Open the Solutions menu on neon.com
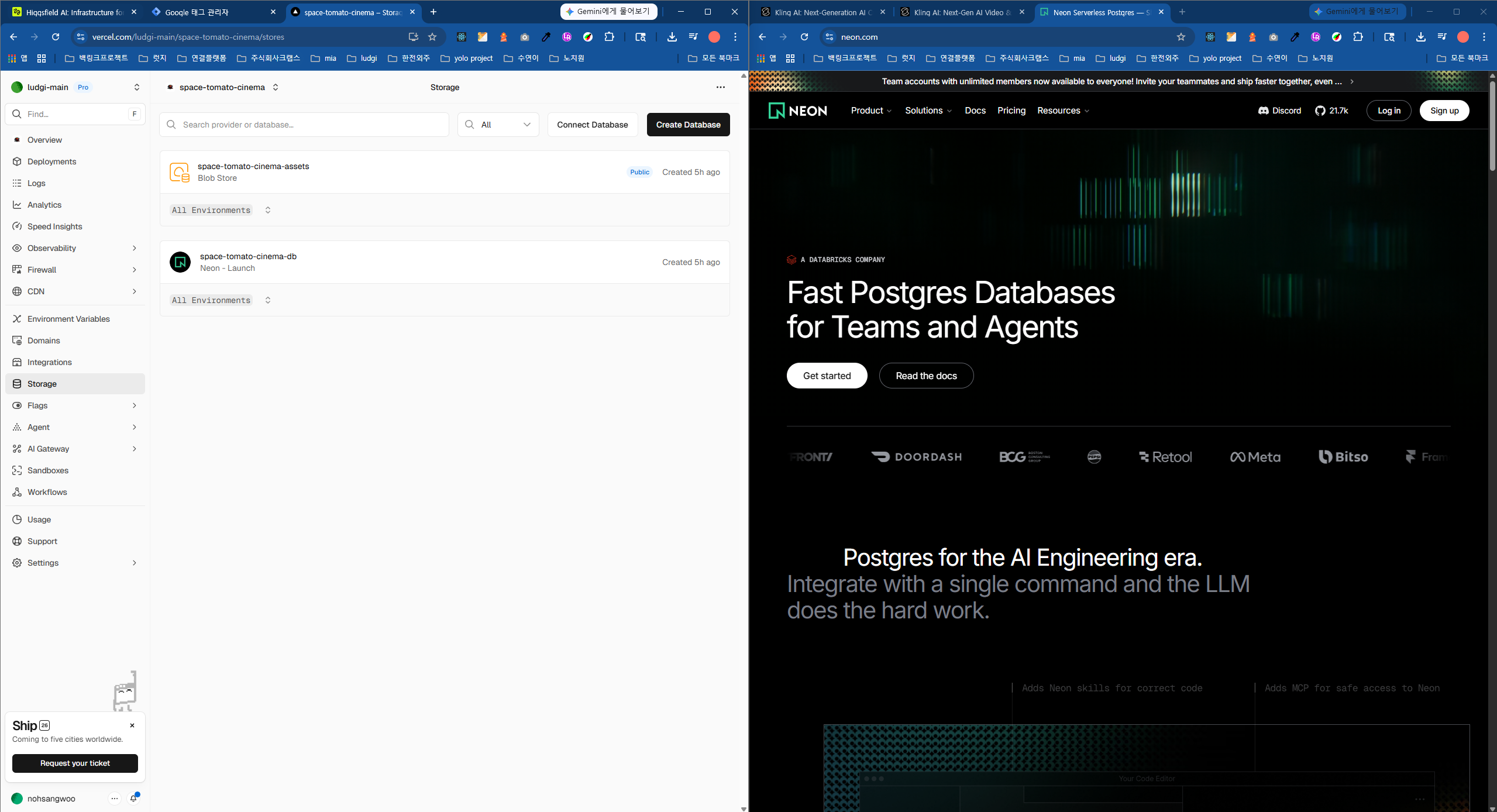1497x812 pixels. tap(928, 111)
